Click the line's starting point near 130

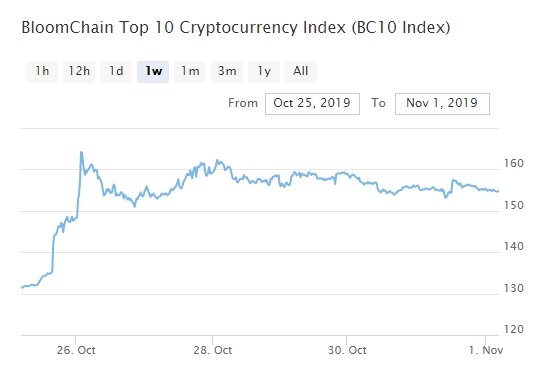tap(22, 288)
